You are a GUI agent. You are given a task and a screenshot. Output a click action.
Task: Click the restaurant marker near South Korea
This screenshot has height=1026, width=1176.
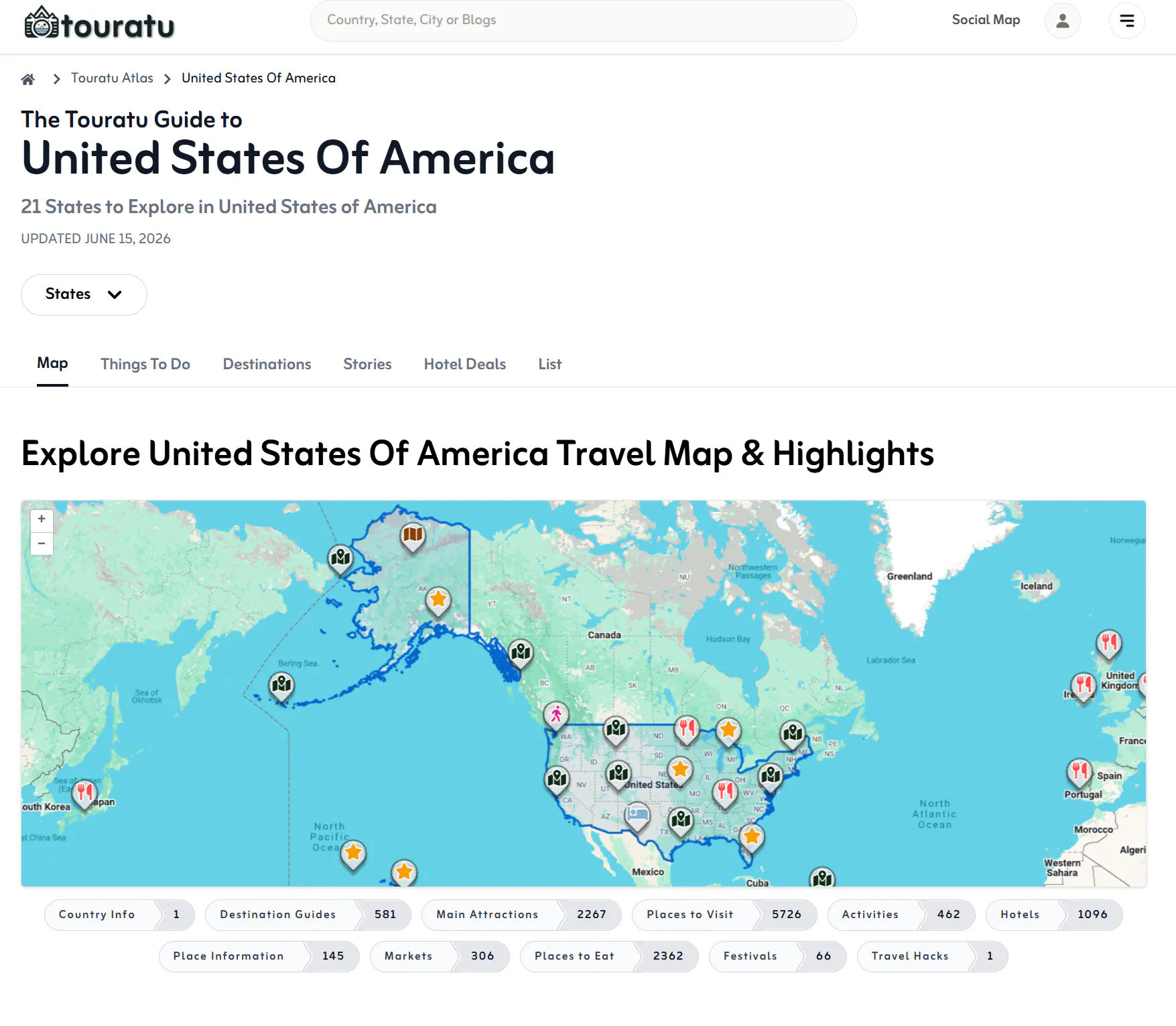84,794
